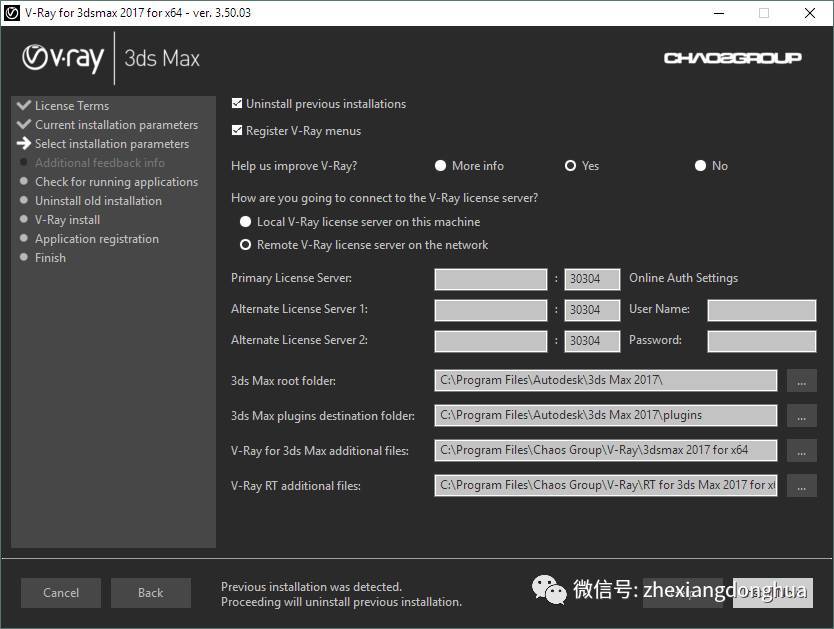
Task: Edit the V-Ray additional files path
Action: tap(606, 450)
